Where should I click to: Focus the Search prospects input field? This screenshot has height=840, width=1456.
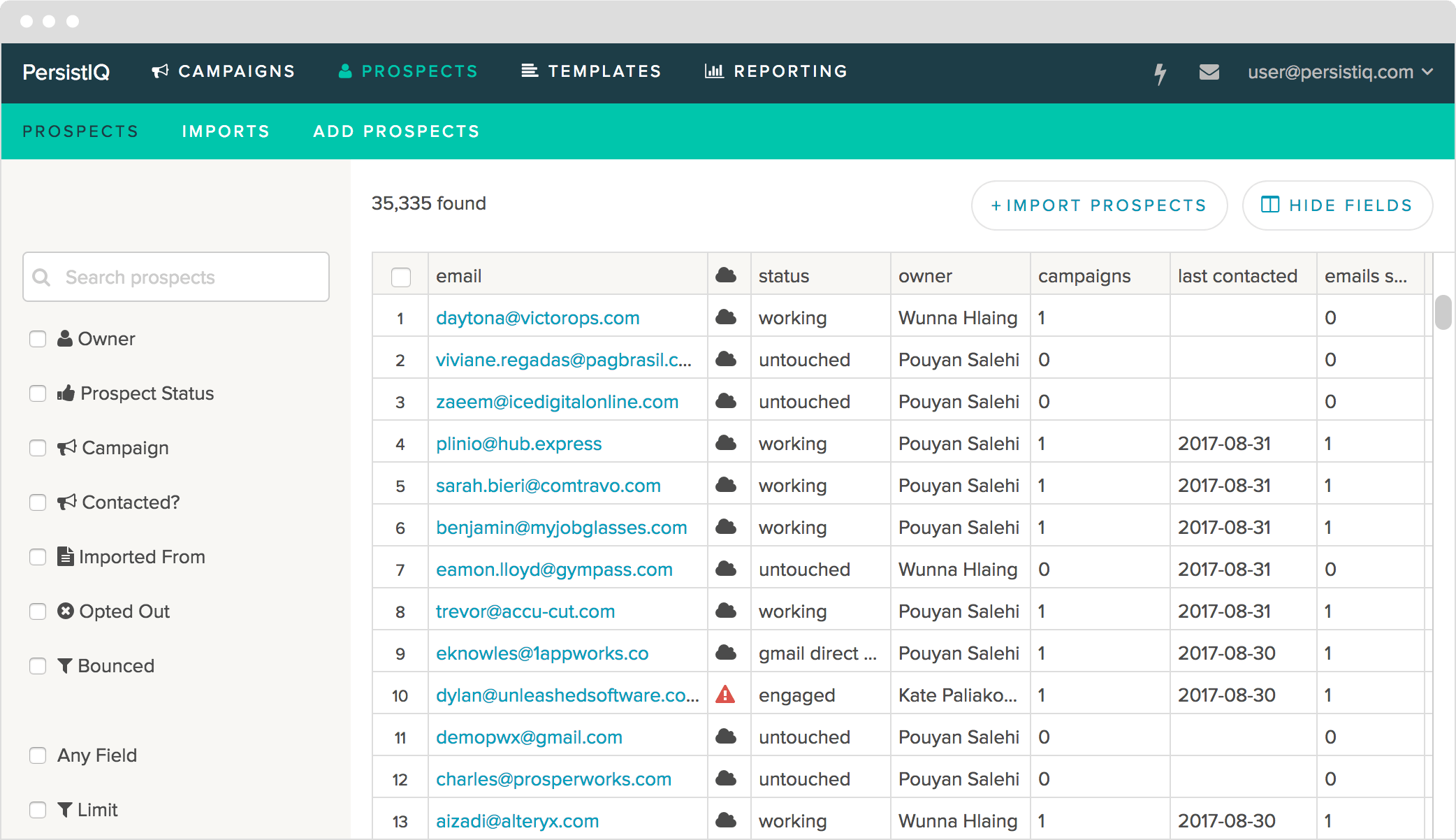click(176, 277)
